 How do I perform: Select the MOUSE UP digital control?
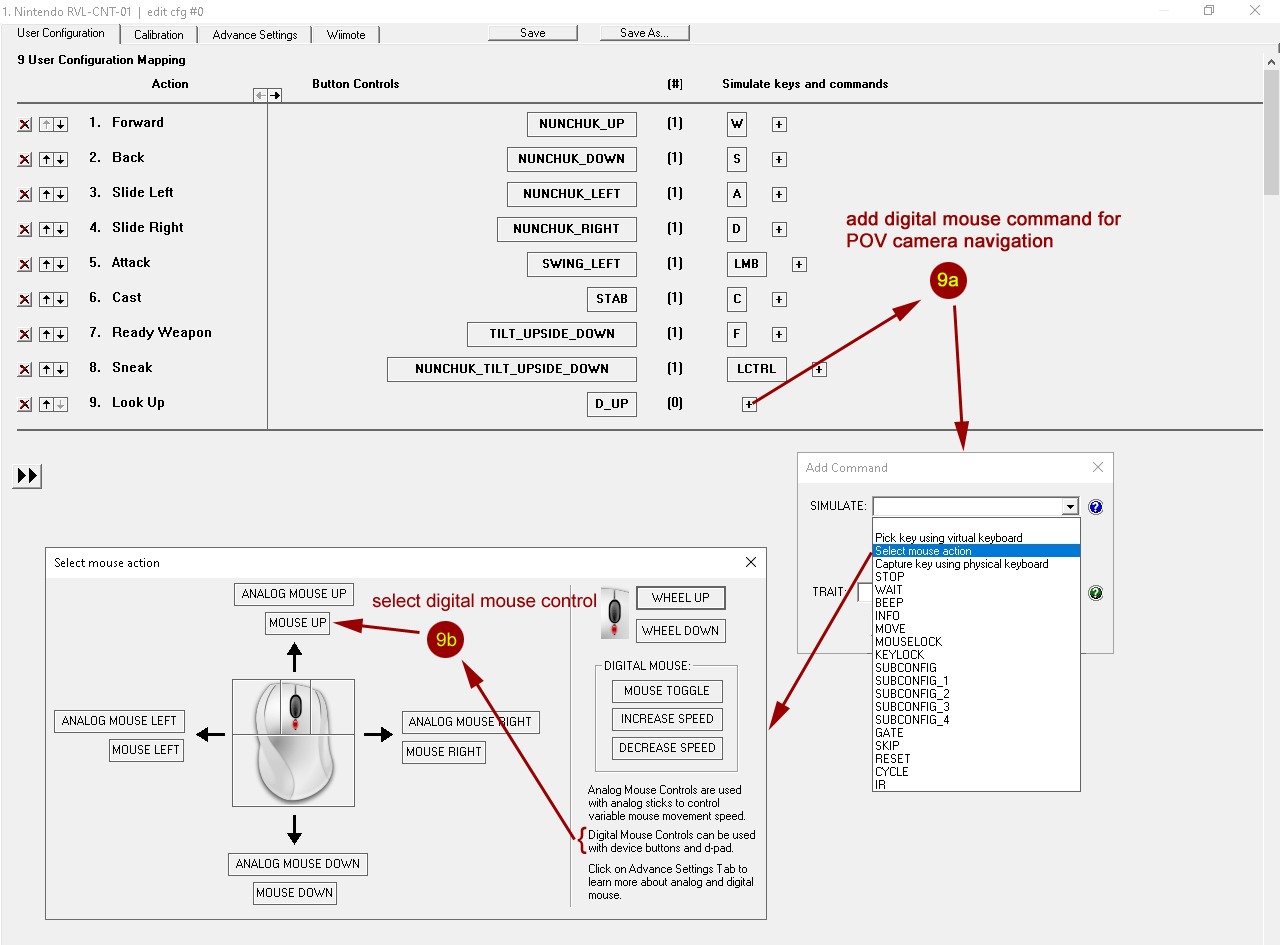tap(298, 623)
